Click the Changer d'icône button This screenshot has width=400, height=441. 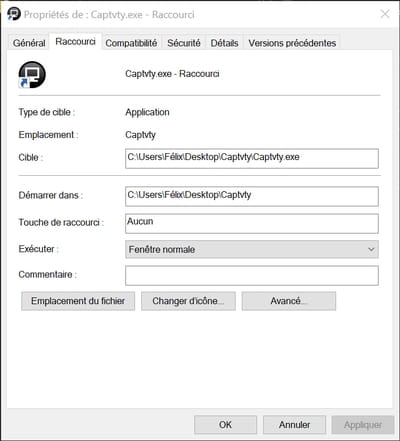(x=188, y=301)
